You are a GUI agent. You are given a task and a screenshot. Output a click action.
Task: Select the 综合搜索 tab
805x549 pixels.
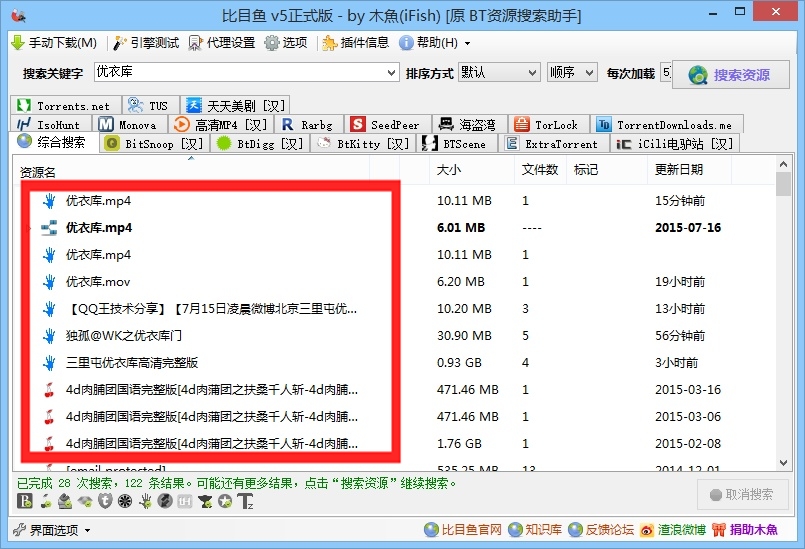54,142
